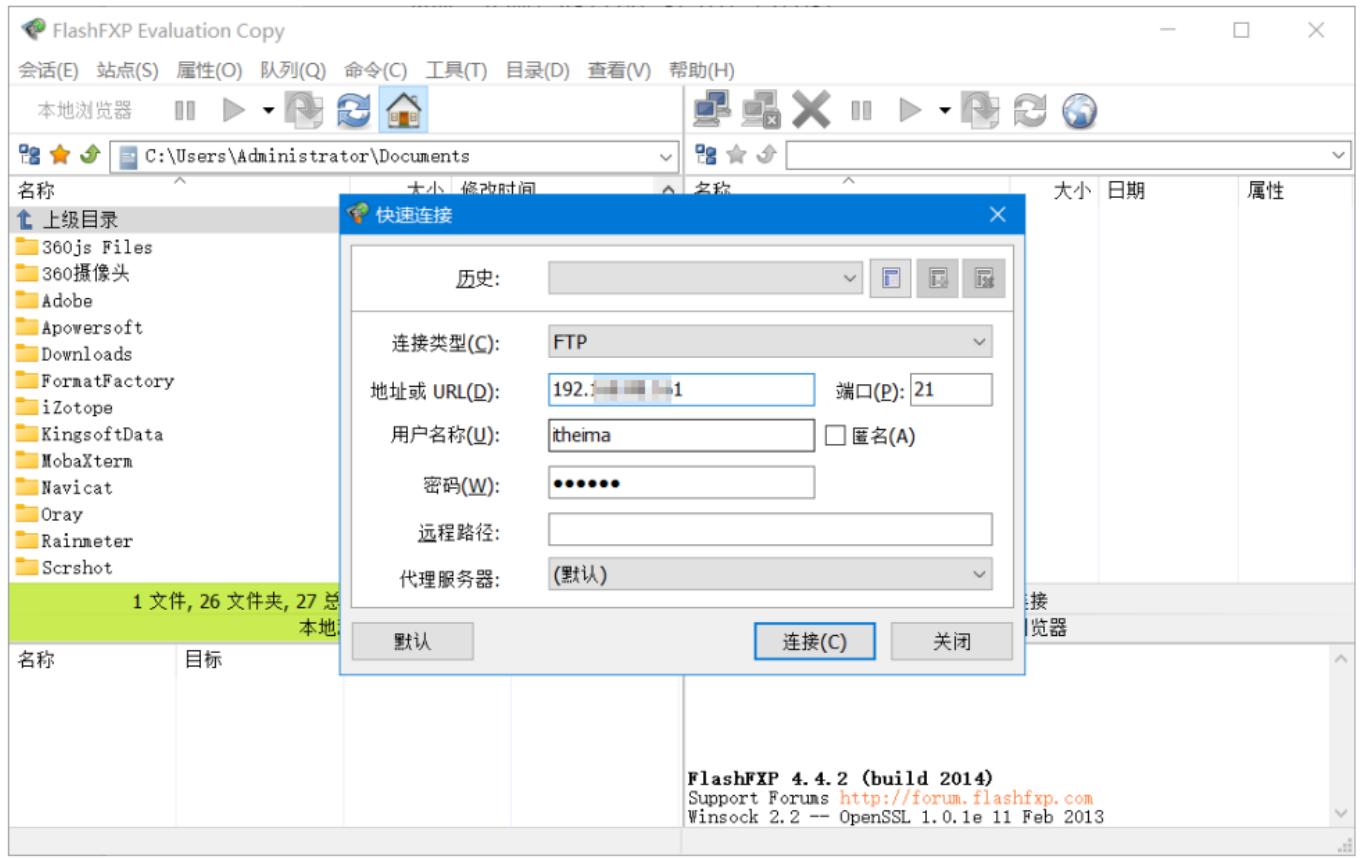Click into the 端口 port field
Screen dimensions: 1361x858
pyautogui.click(x=951, y=389)
